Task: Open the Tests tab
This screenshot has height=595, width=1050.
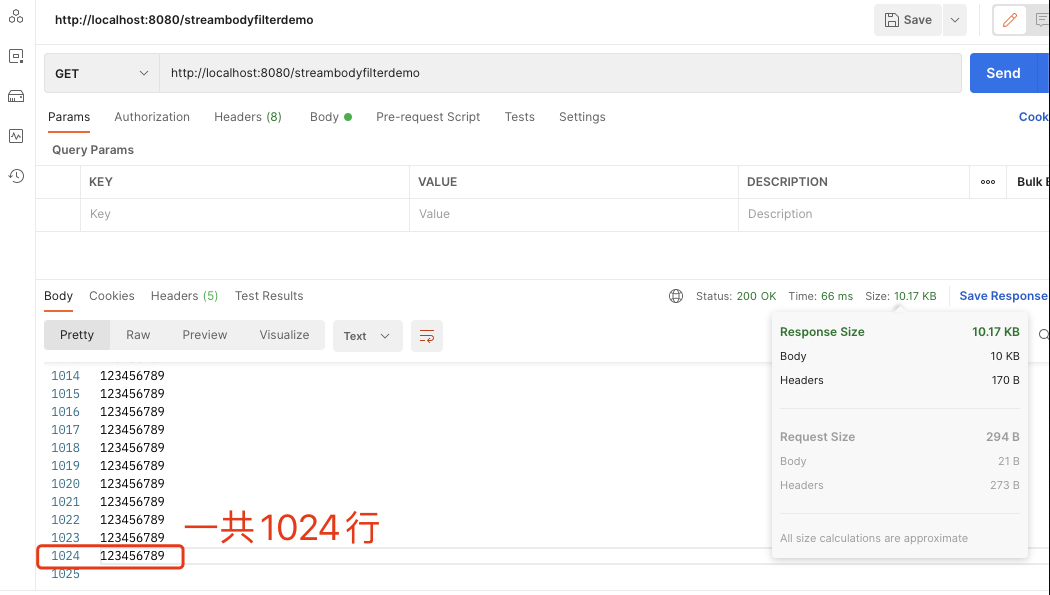Action: click(x=520, y=116)
